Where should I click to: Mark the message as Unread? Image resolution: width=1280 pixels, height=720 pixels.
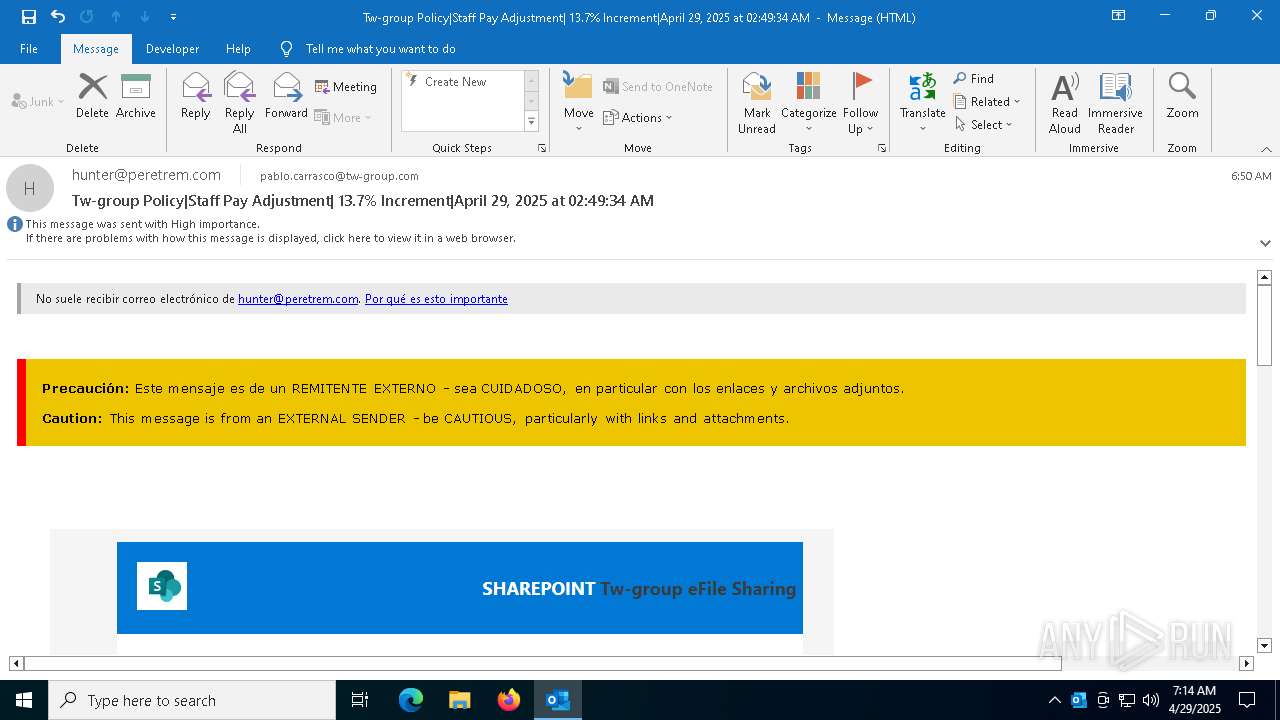coord(757,103)
